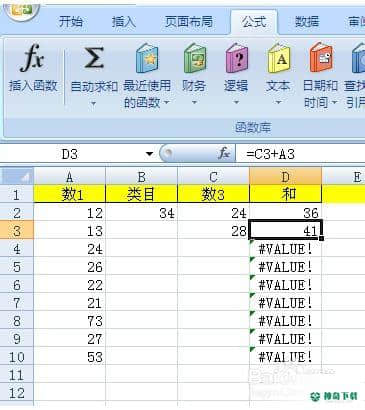Click the formula bar showing =C3+A3

point(300,154)
